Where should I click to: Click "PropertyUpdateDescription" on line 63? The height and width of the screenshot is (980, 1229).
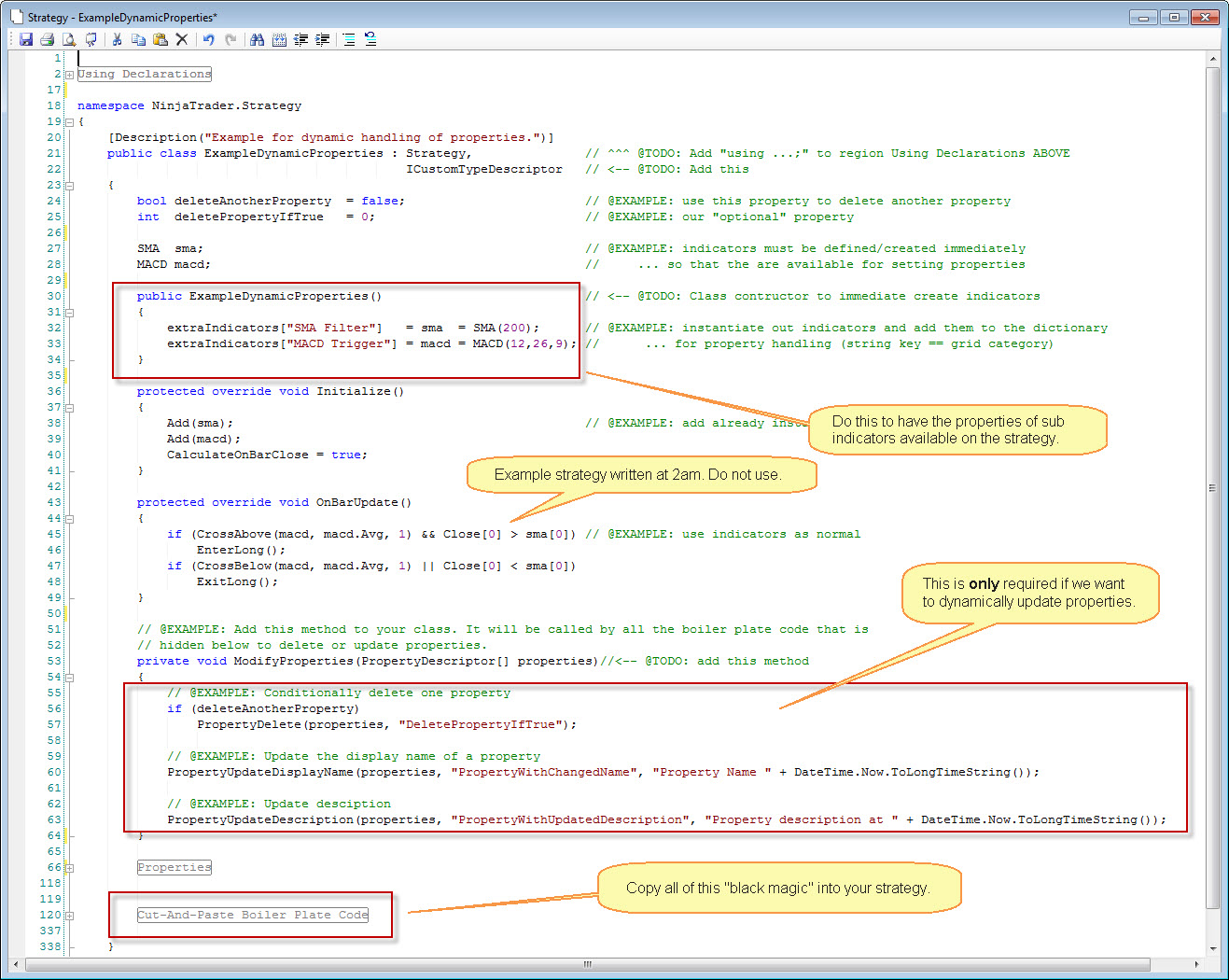[260, 819]
